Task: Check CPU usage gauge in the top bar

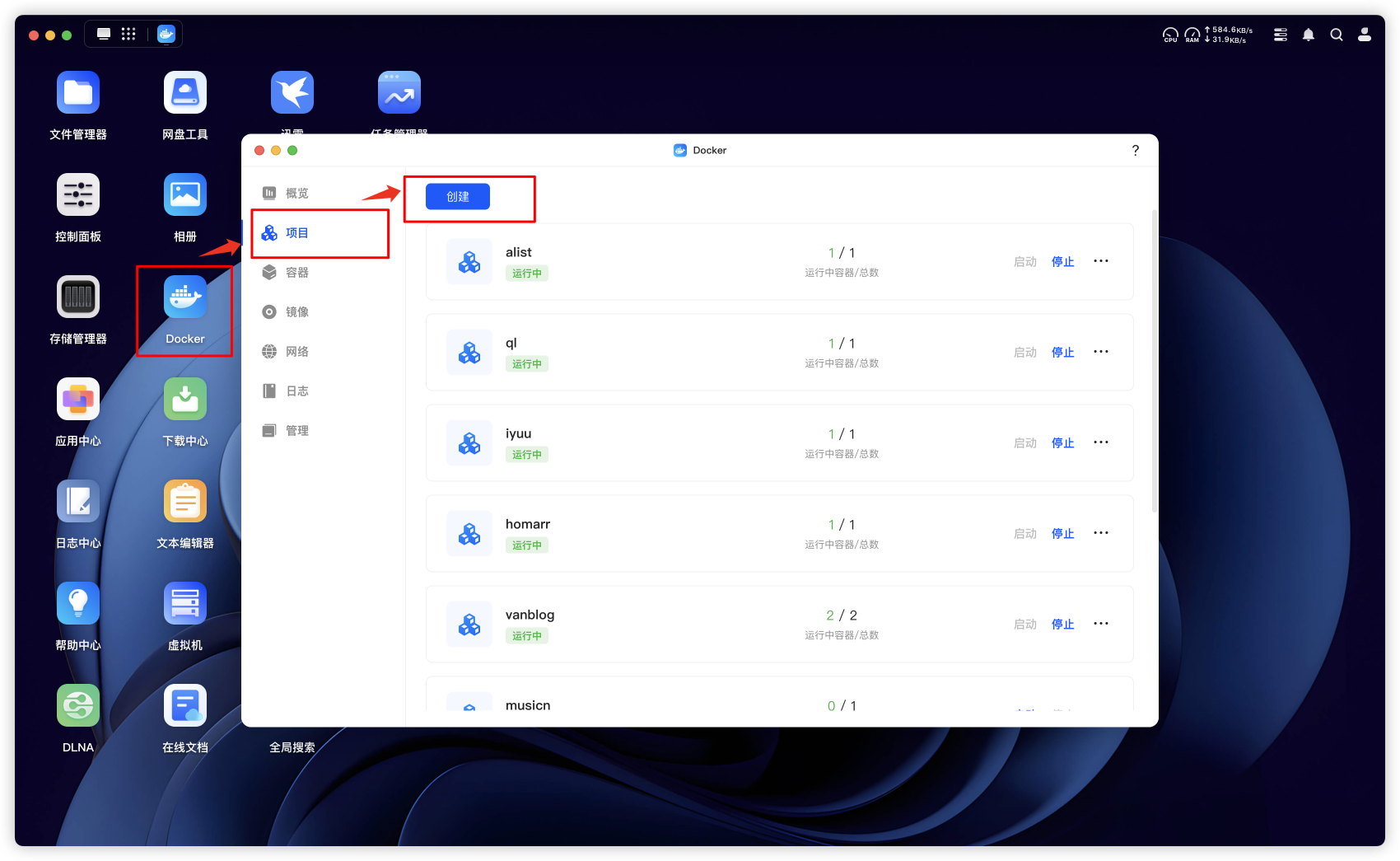Action: point(1170,35)
